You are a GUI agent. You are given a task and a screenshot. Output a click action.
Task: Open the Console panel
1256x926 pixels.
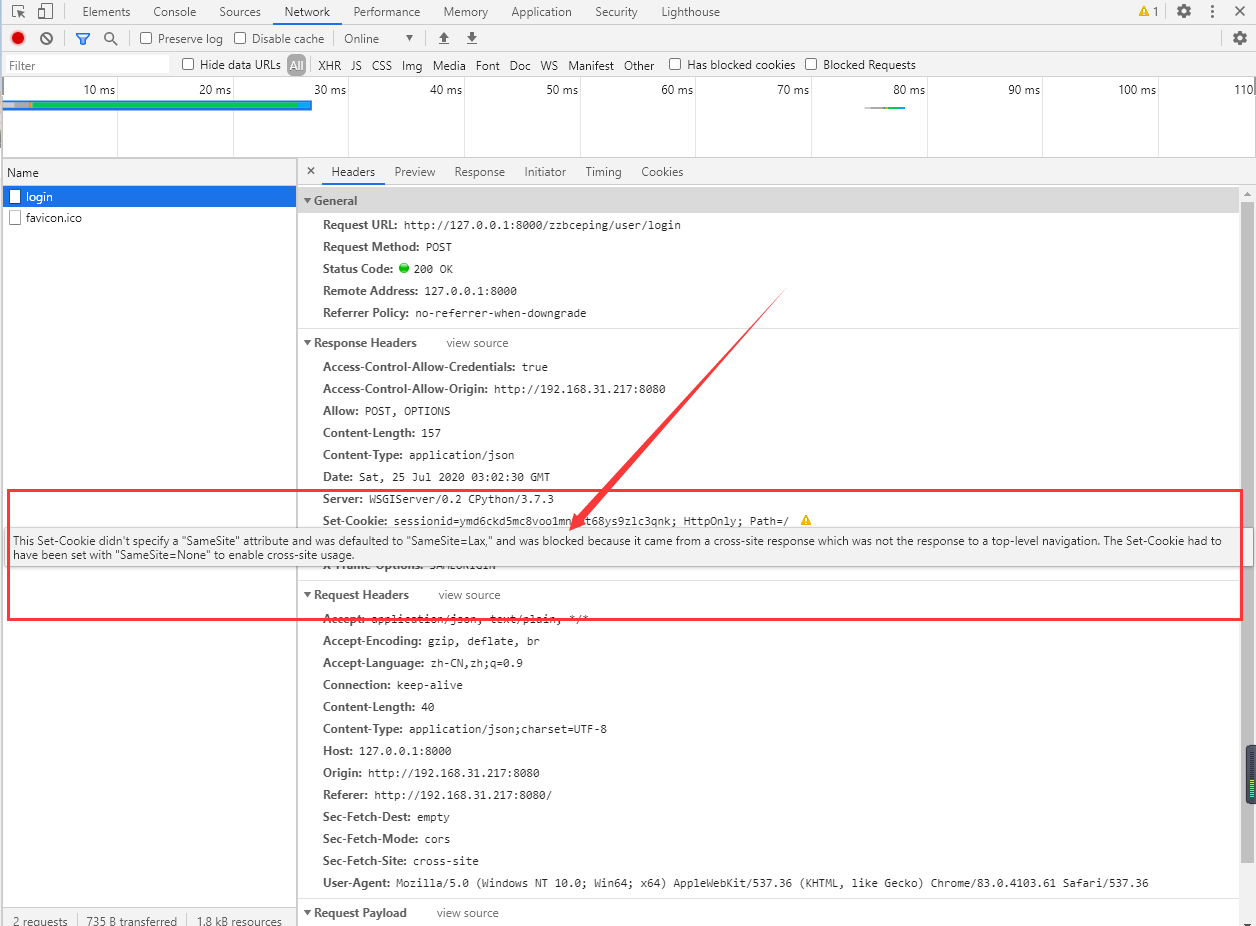click(x=175, y=12)
